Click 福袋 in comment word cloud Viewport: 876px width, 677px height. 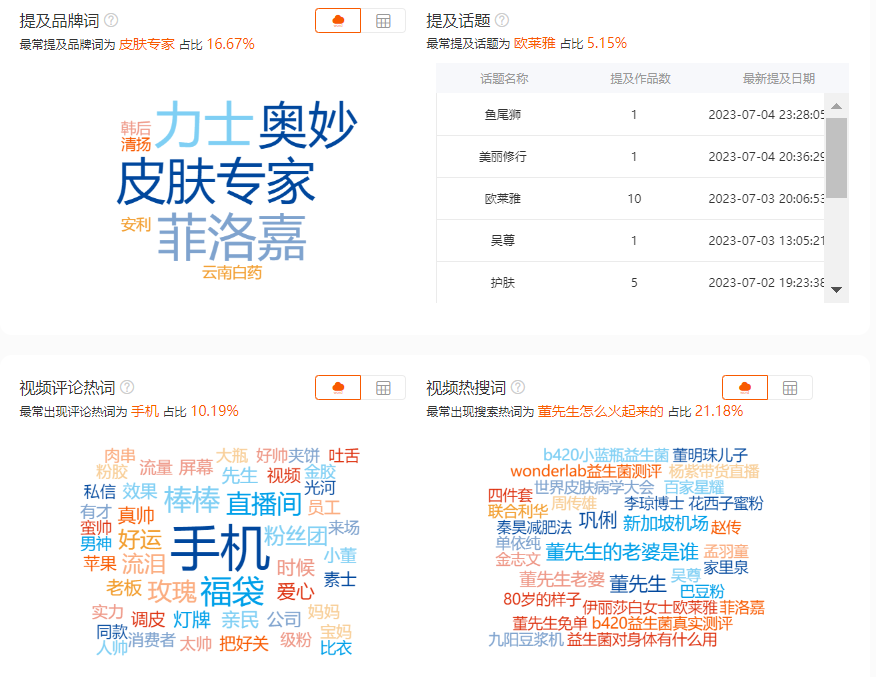click(232, 591)
